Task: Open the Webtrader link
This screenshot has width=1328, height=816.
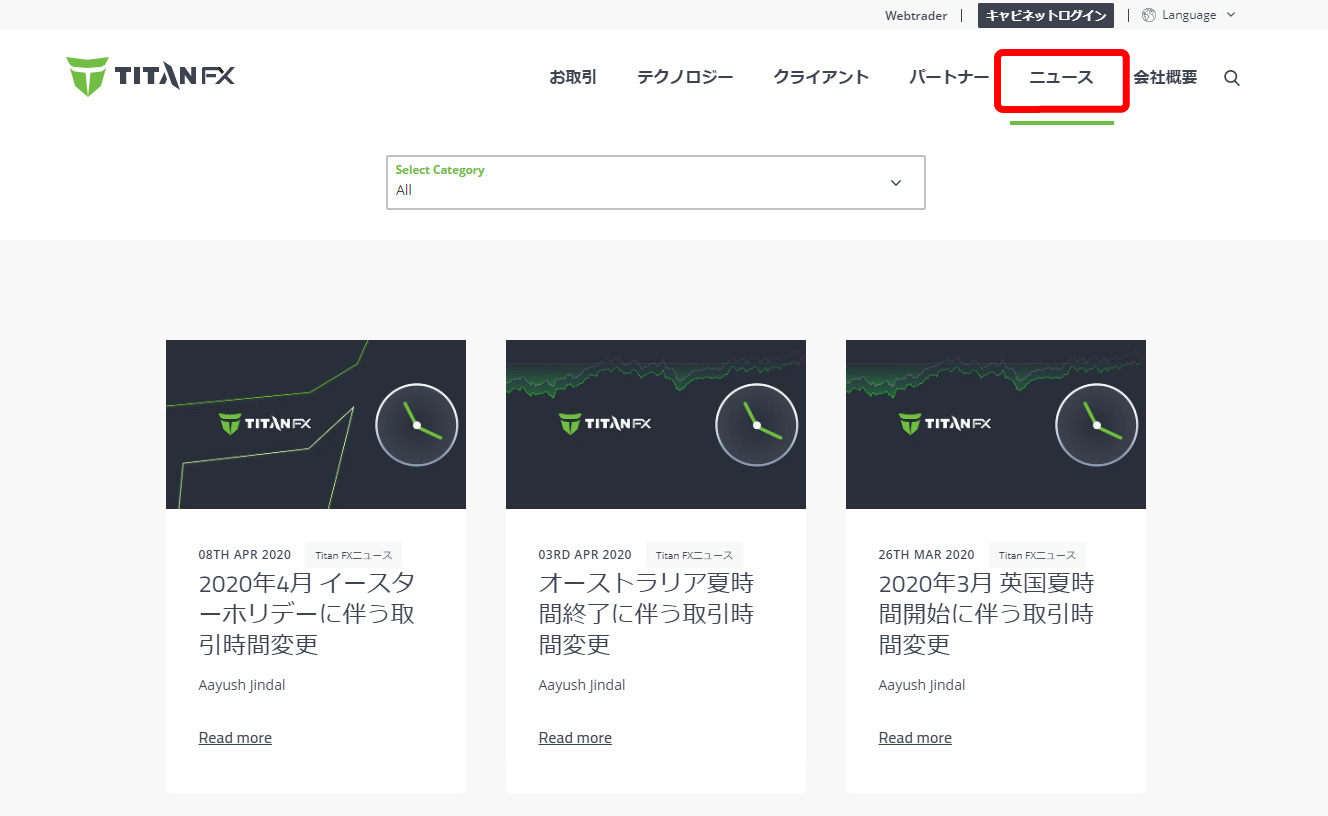Action: (916, 15)
